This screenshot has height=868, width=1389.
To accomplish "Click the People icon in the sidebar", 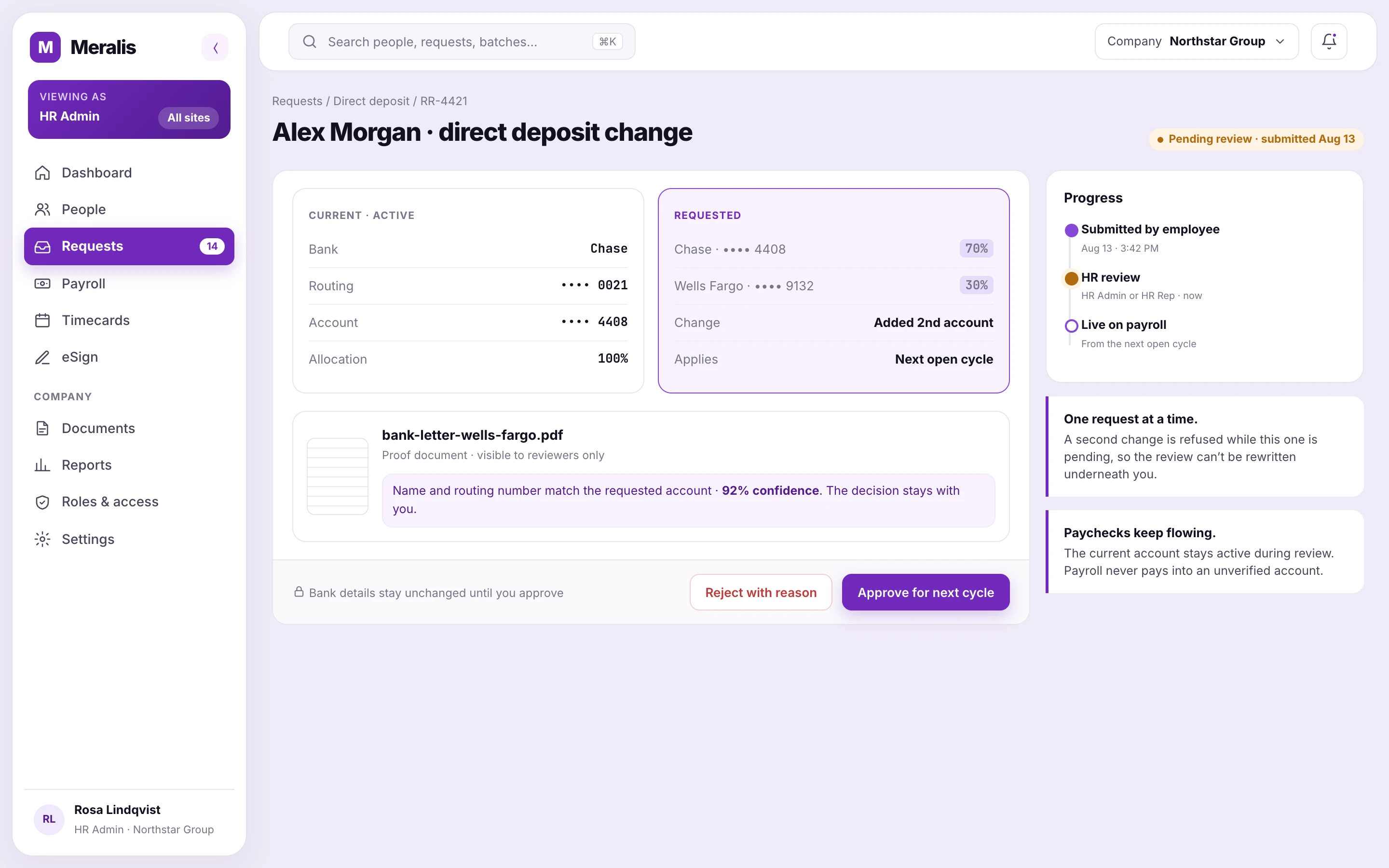I will [x=42, y=210].
